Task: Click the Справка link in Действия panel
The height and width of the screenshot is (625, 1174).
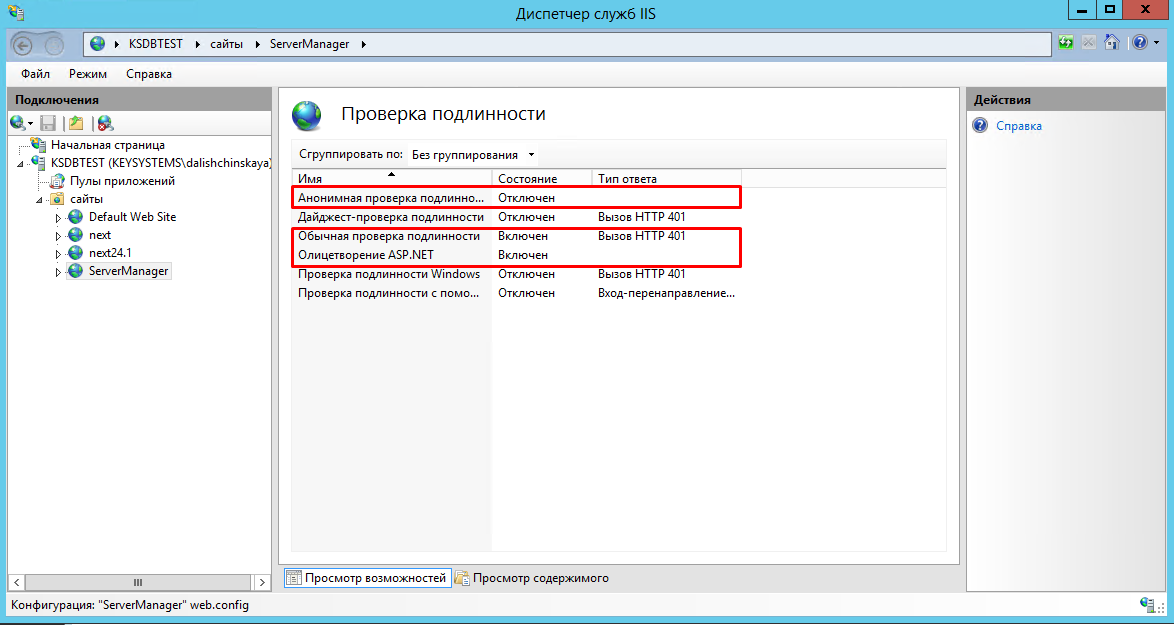Action: [x=1018, y=126]
